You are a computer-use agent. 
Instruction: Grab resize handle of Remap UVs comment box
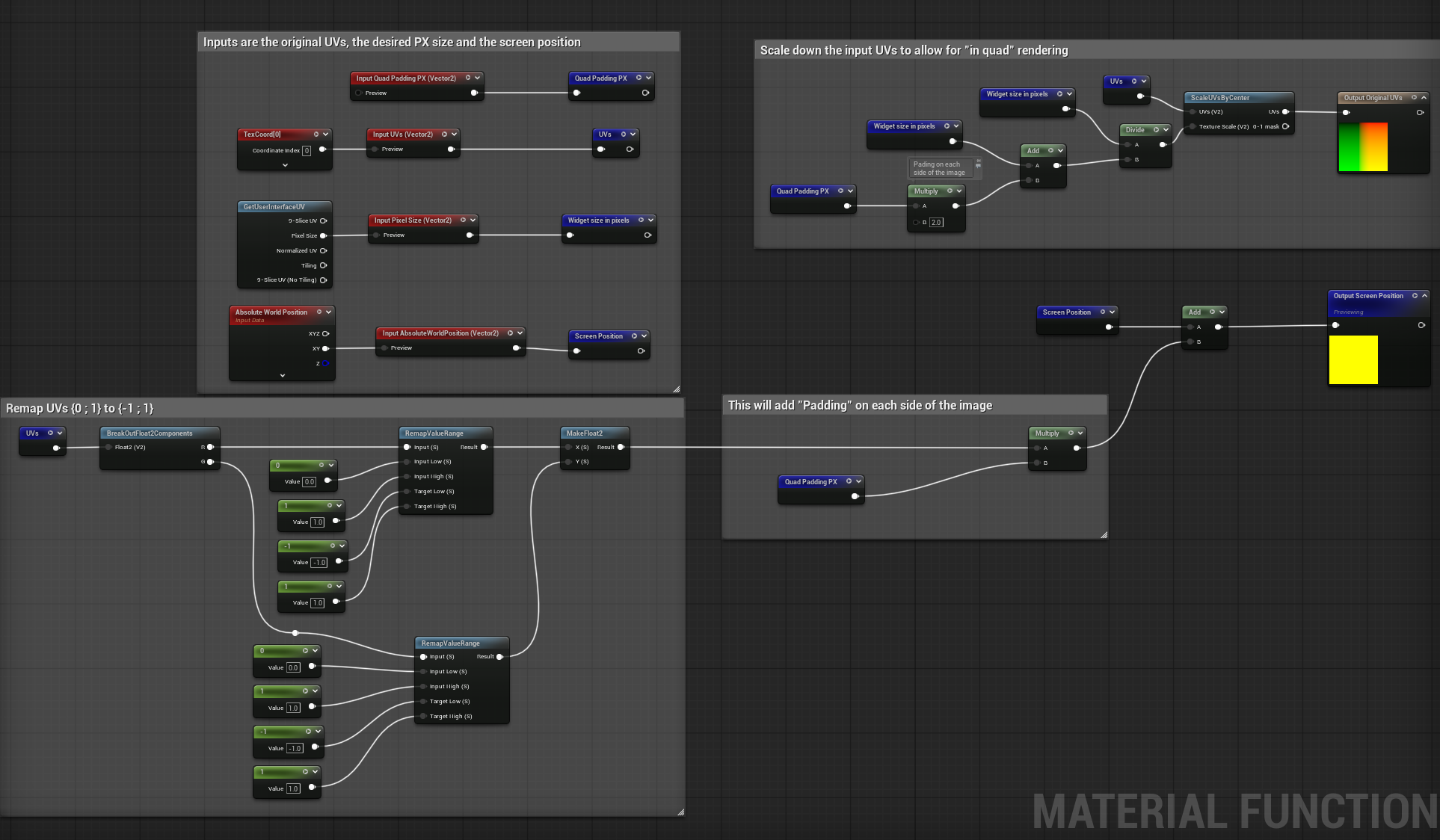680,812
